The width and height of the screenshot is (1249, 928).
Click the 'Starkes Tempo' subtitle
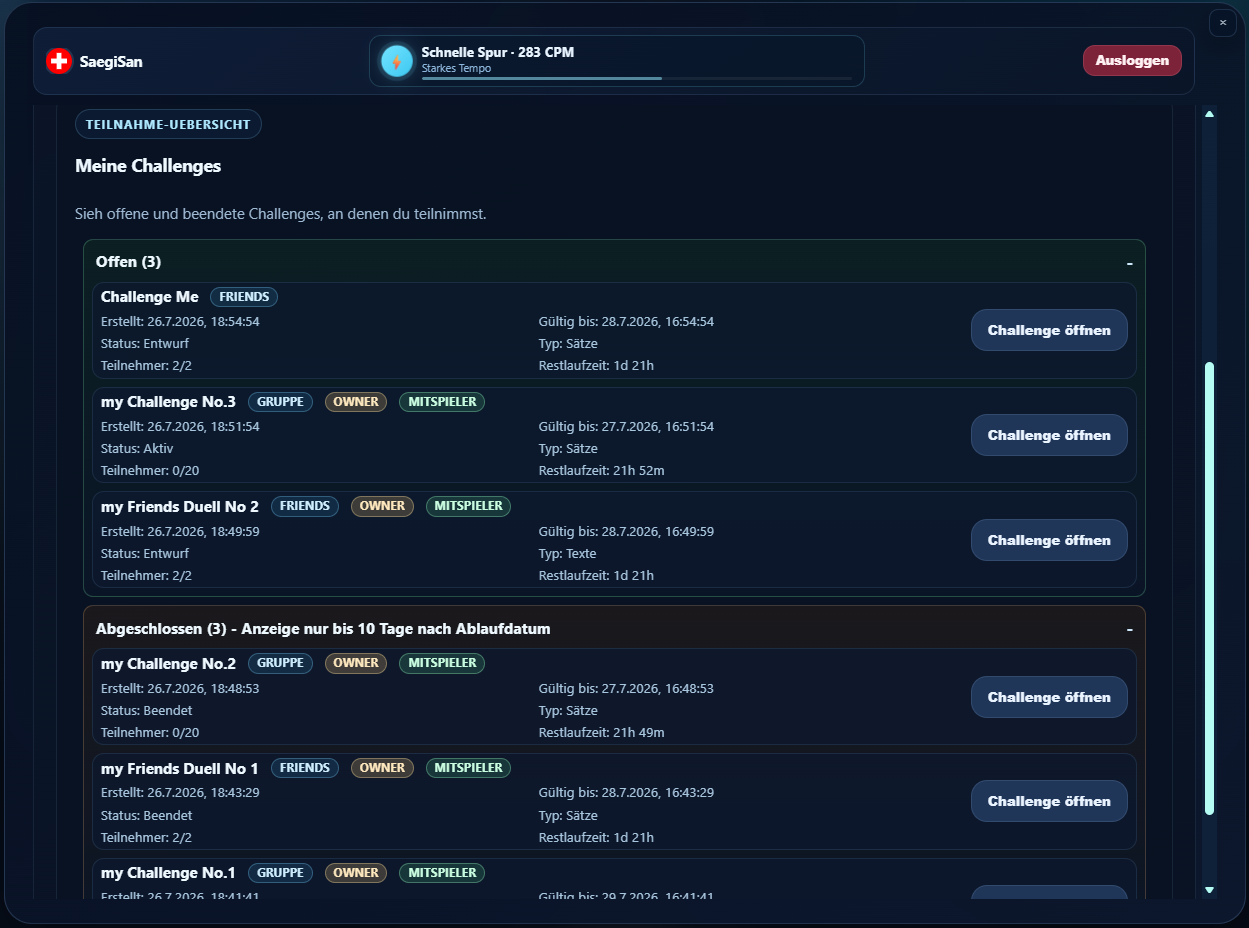[x=456, y=68]
